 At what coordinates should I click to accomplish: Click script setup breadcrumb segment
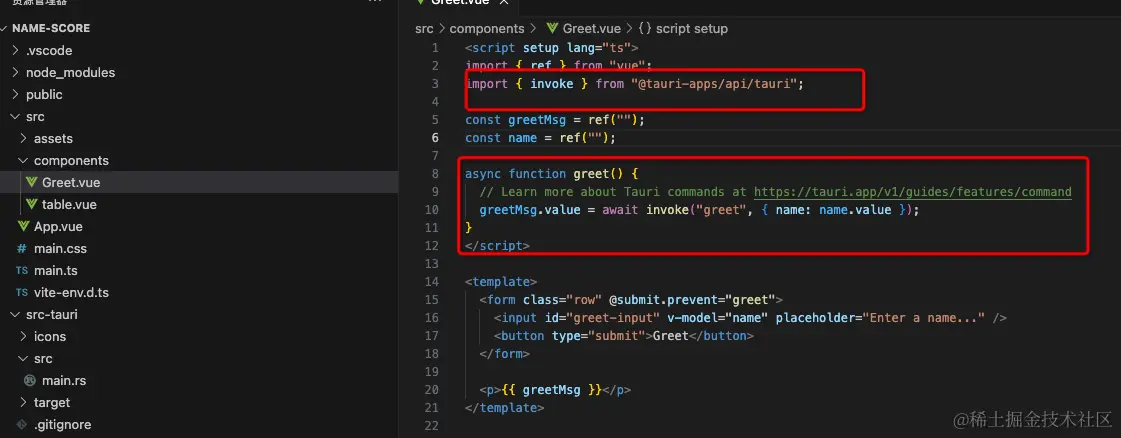(x=691, y=29)
